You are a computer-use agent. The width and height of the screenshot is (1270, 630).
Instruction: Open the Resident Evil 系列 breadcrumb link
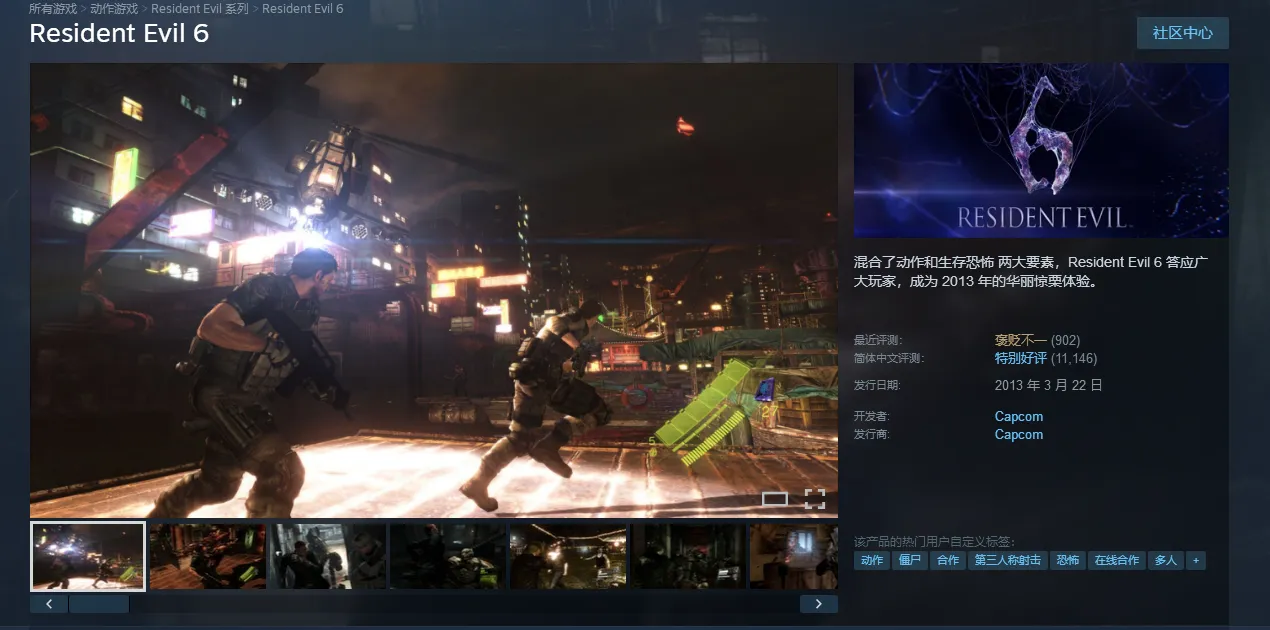[200, 9]
